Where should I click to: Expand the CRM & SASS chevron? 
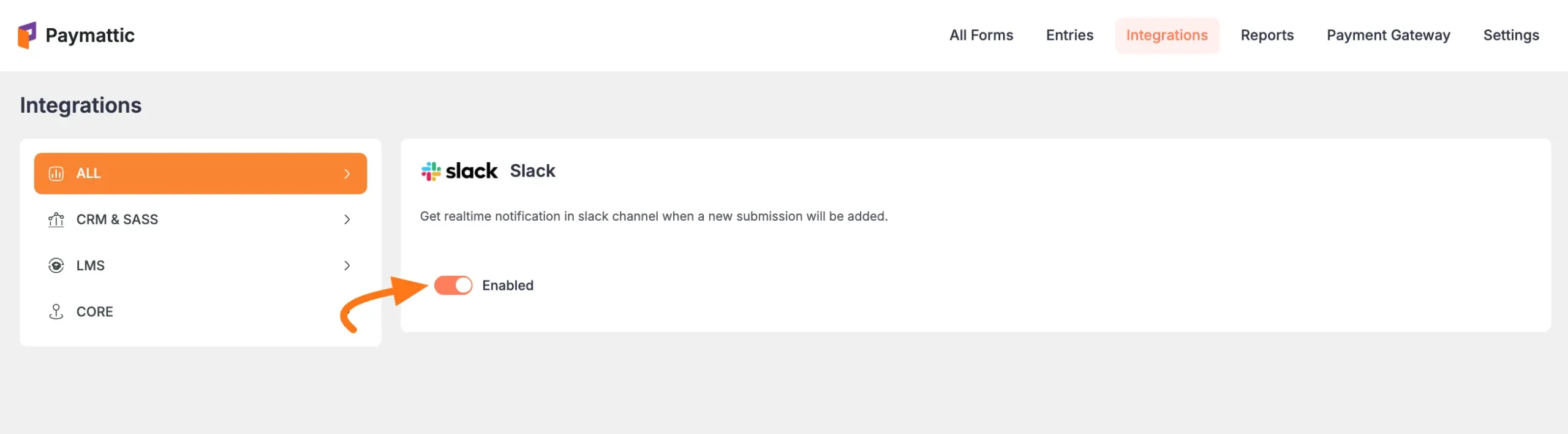click(x=347, y=219)
